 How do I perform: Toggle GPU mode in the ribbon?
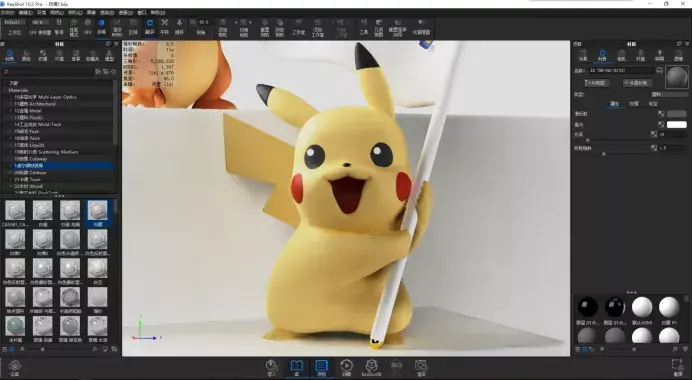88,27
